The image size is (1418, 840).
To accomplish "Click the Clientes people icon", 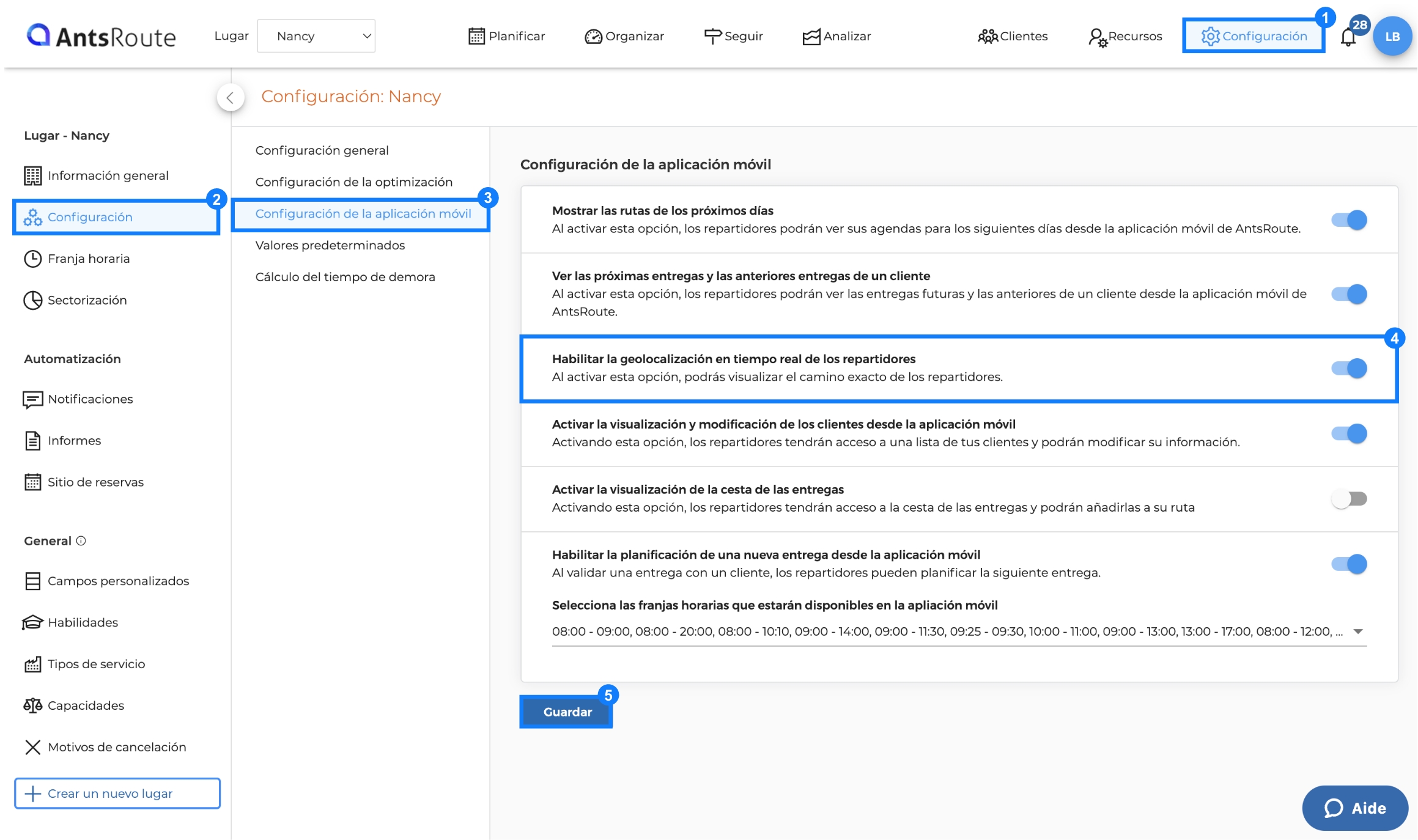I will point(988,37).
